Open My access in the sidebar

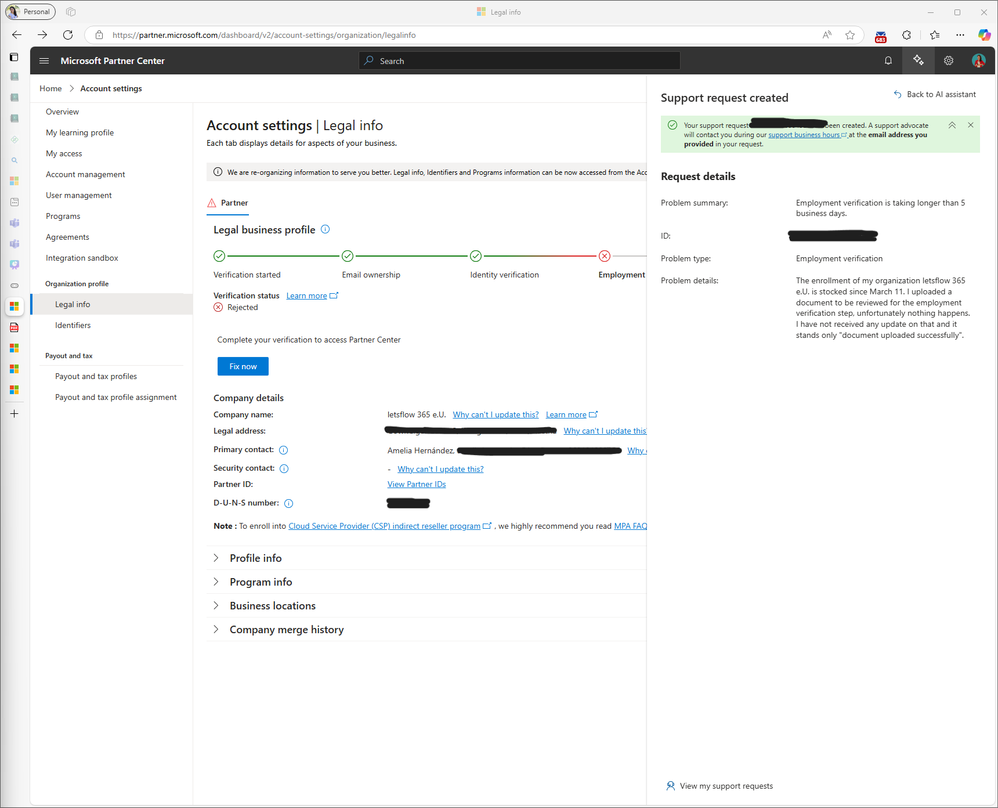click(64, 154)
